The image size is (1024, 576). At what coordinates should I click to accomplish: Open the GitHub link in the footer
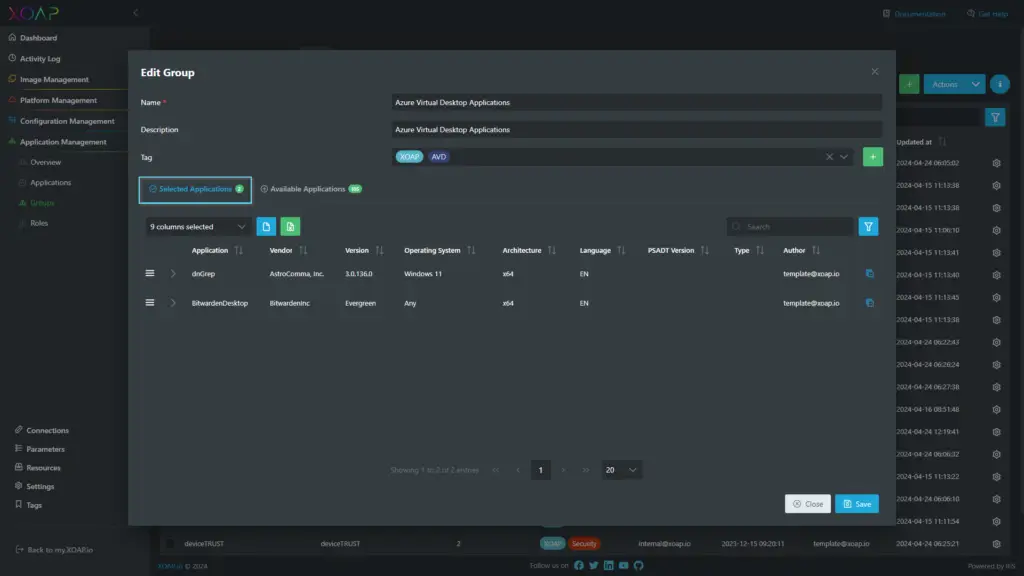pos(639,566)
